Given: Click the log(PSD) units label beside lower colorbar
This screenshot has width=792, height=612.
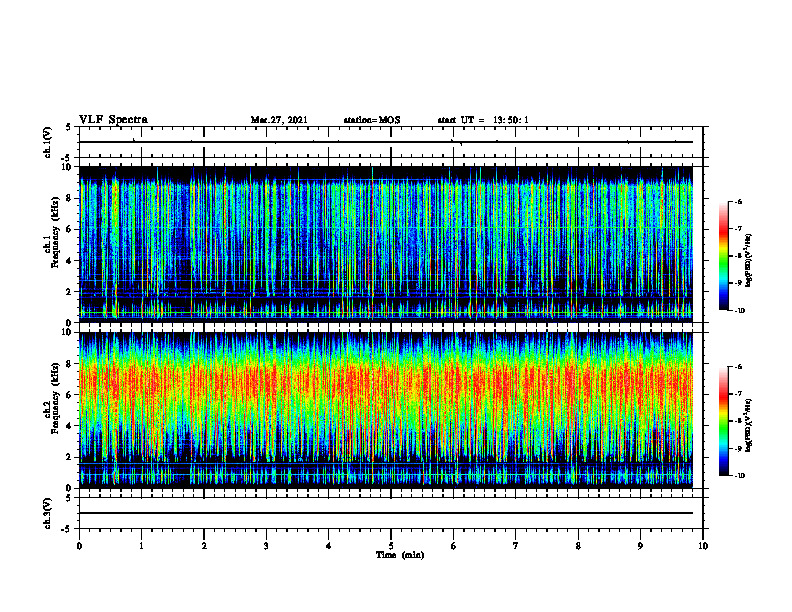Looking at the screenshot, I should 749,425.
